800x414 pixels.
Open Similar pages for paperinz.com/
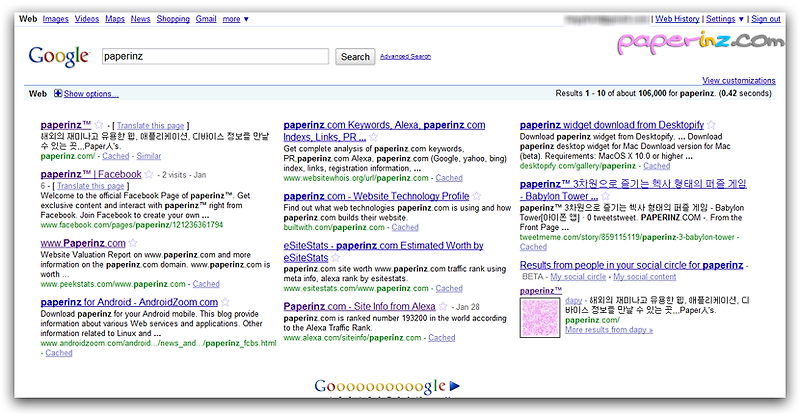coord(148,156)
